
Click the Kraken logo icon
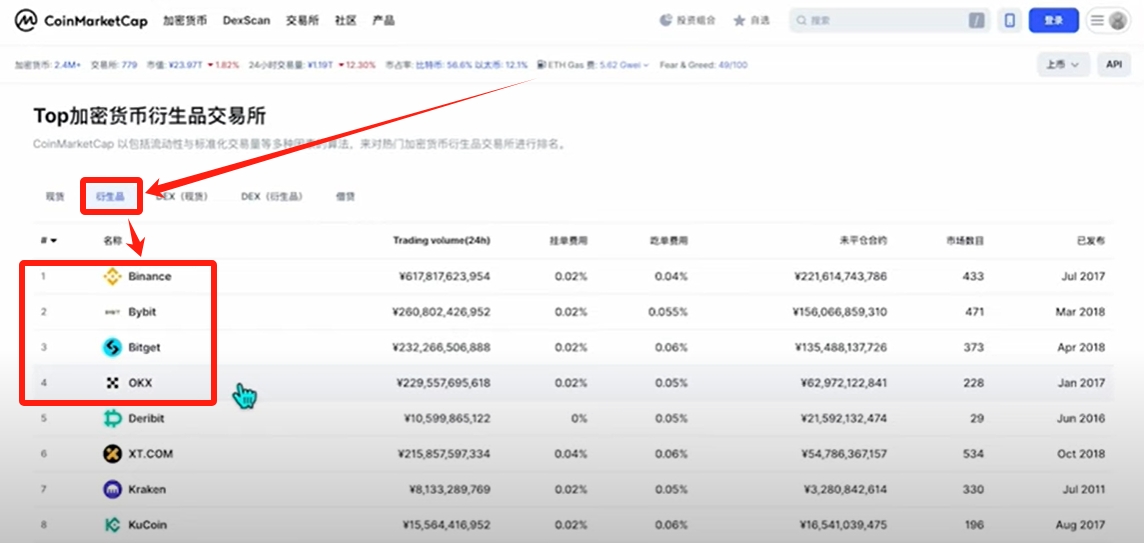click(112, 489)
